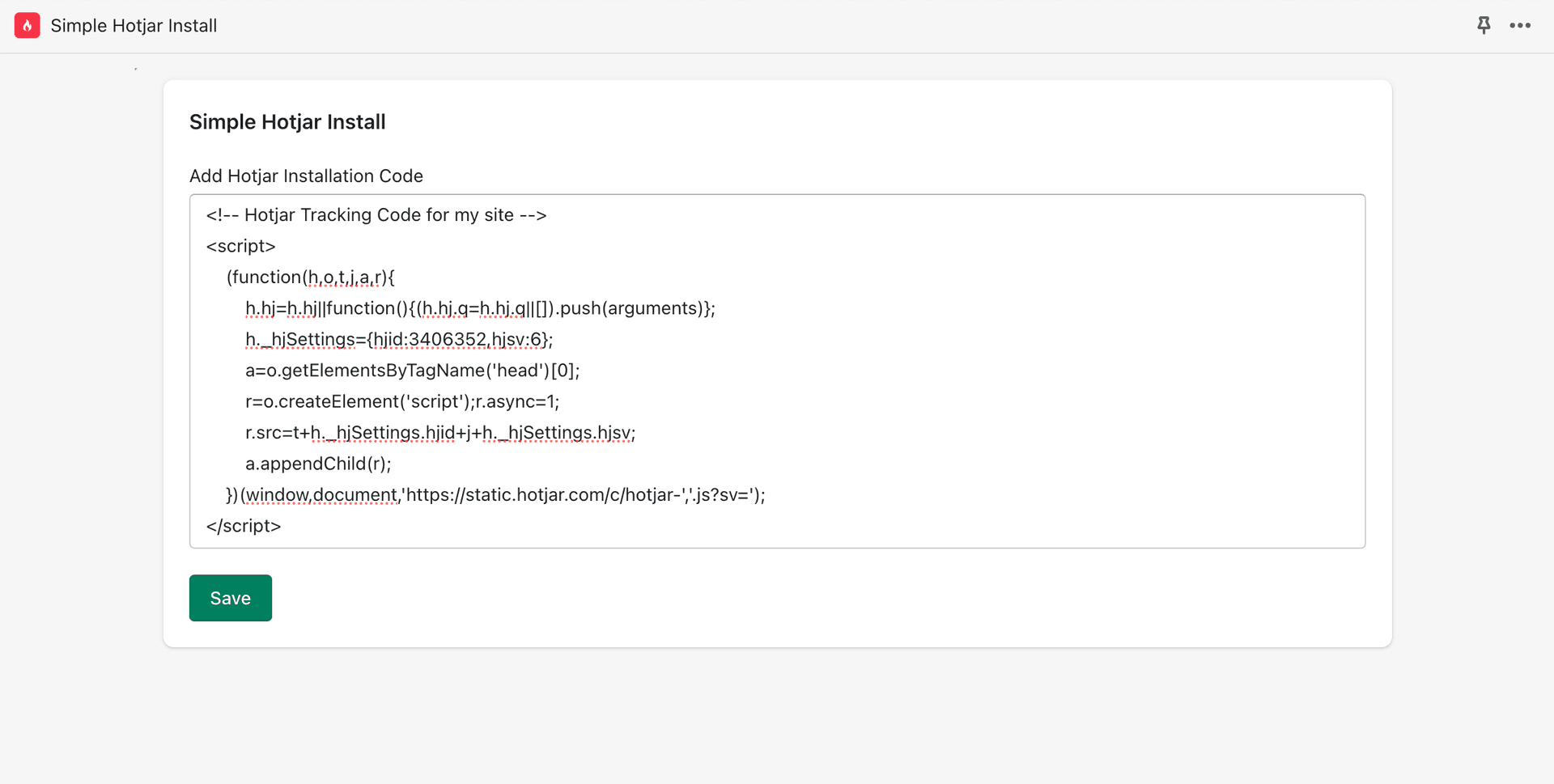Click the 'a.appendChild(r);' line
Image resolution: width=1554 pixels, height=784 pixels.
[x=318, y=464]
